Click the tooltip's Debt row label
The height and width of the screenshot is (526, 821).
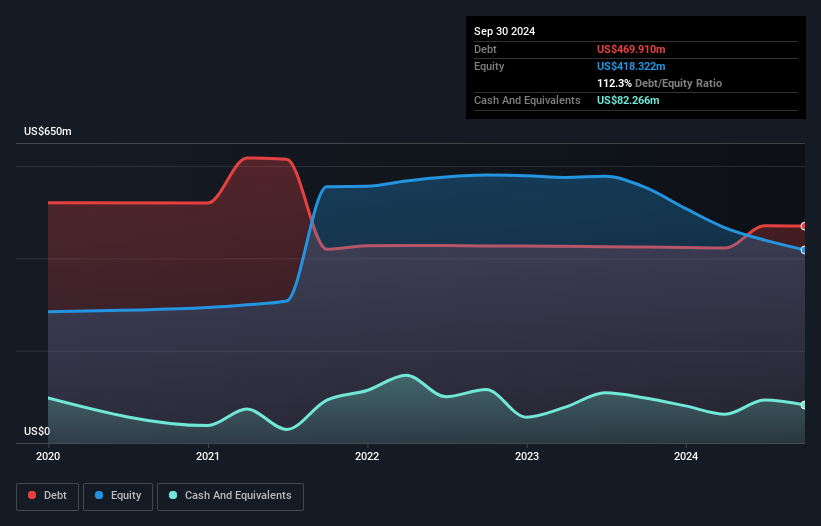(485, 49)
